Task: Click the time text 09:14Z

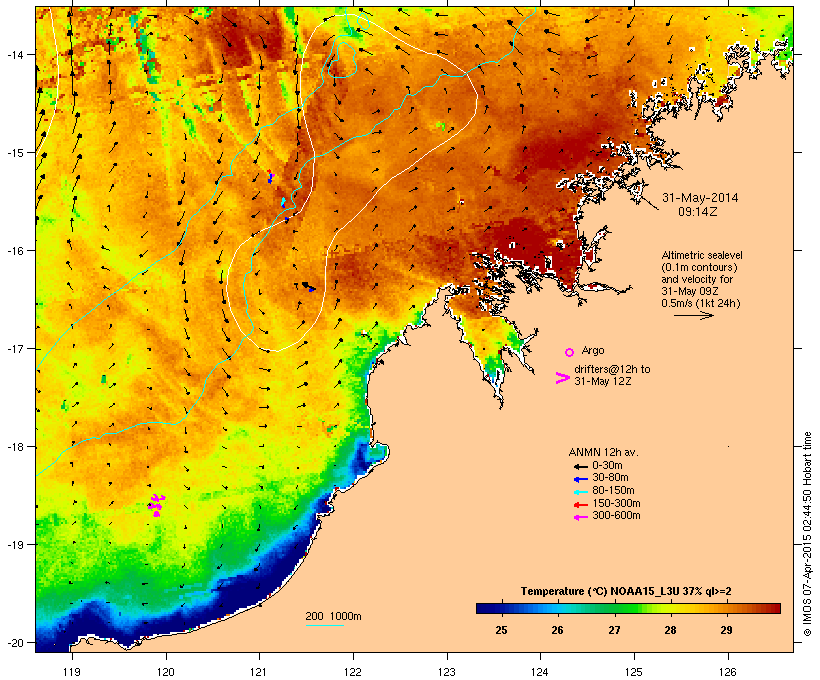Action: tap(698, 212)
